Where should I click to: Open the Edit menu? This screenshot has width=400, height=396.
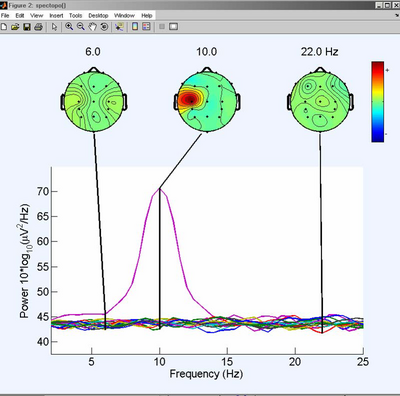[20, 15]
